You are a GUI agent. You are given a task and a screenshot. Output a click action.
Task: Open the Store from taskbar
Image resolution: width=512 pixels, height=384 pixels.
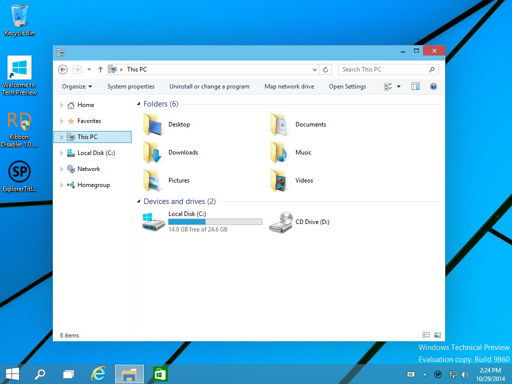[160, 374]
